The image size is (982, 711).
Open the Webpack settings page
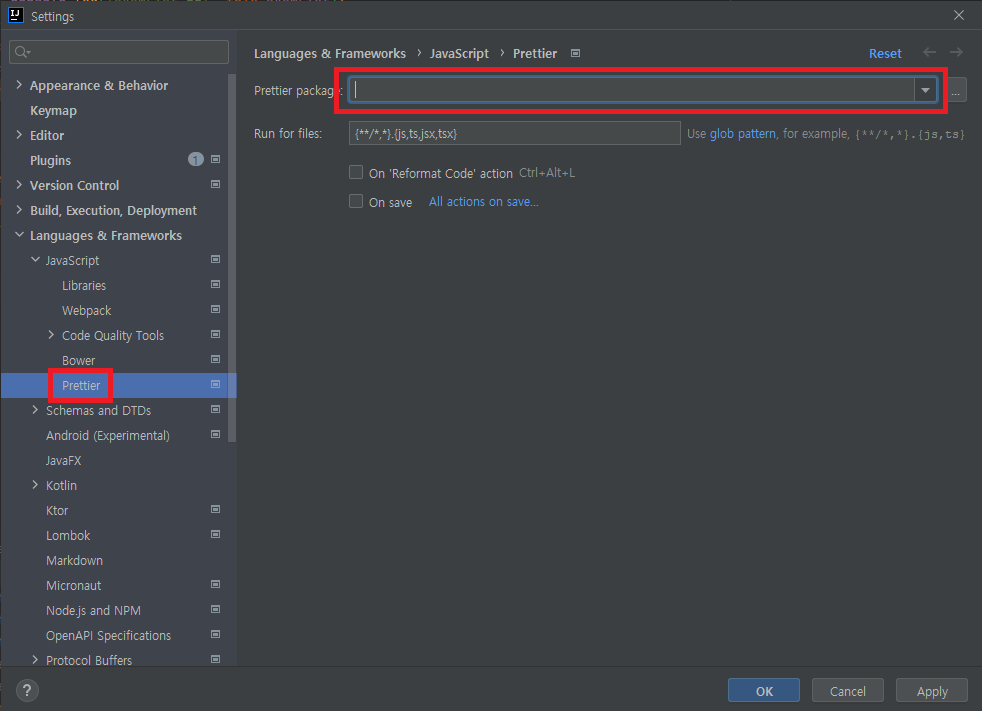coord(86,311)
